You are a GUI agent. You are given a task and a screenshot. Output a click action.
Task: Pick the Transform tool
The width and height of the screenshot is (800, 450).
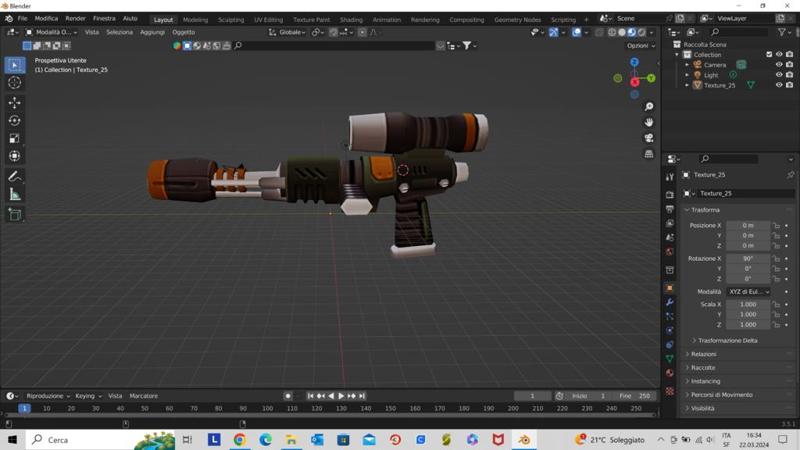tap(15, 156)
